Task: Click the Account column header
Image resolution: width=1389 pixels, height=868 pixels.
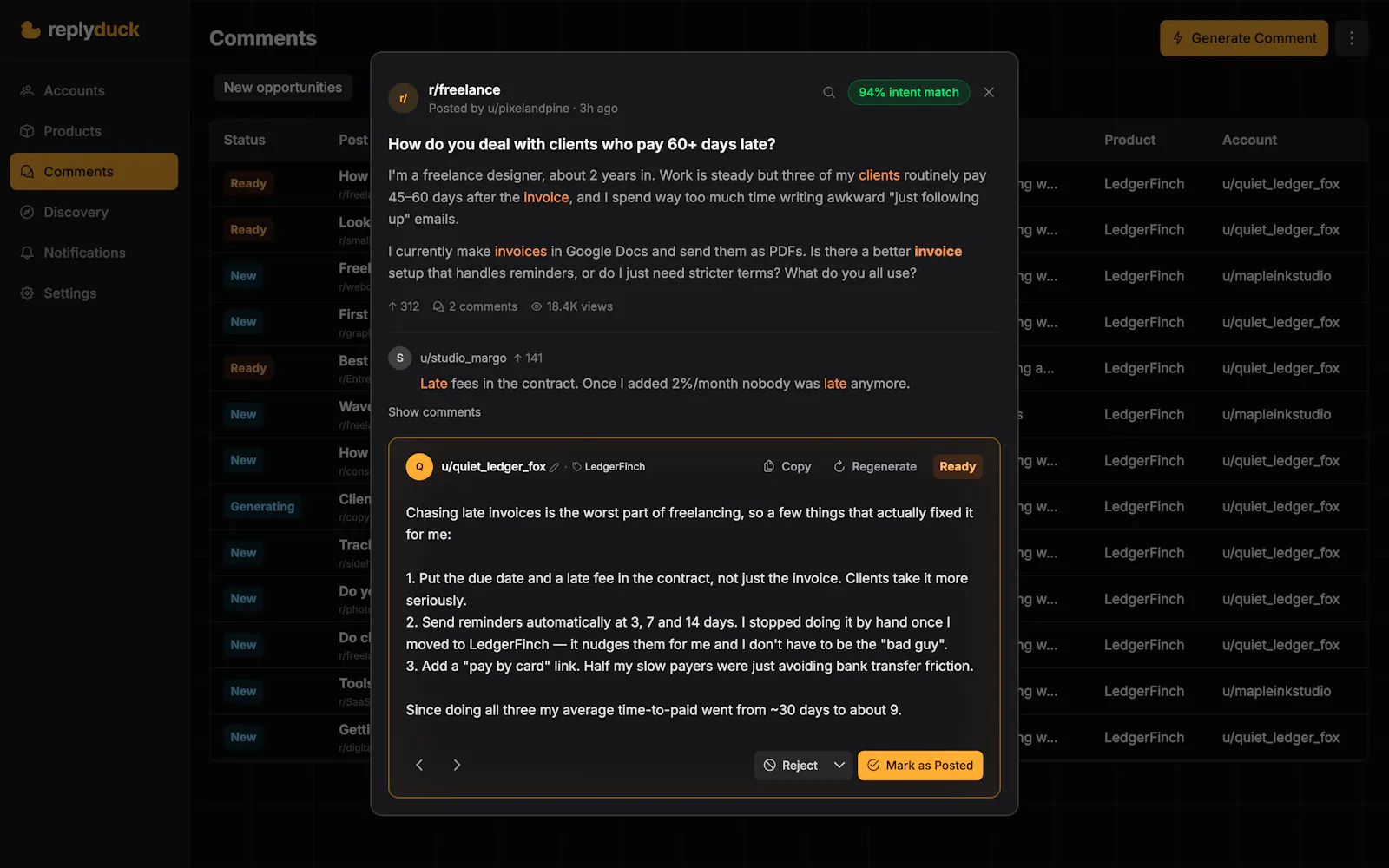Action: 1249,140
